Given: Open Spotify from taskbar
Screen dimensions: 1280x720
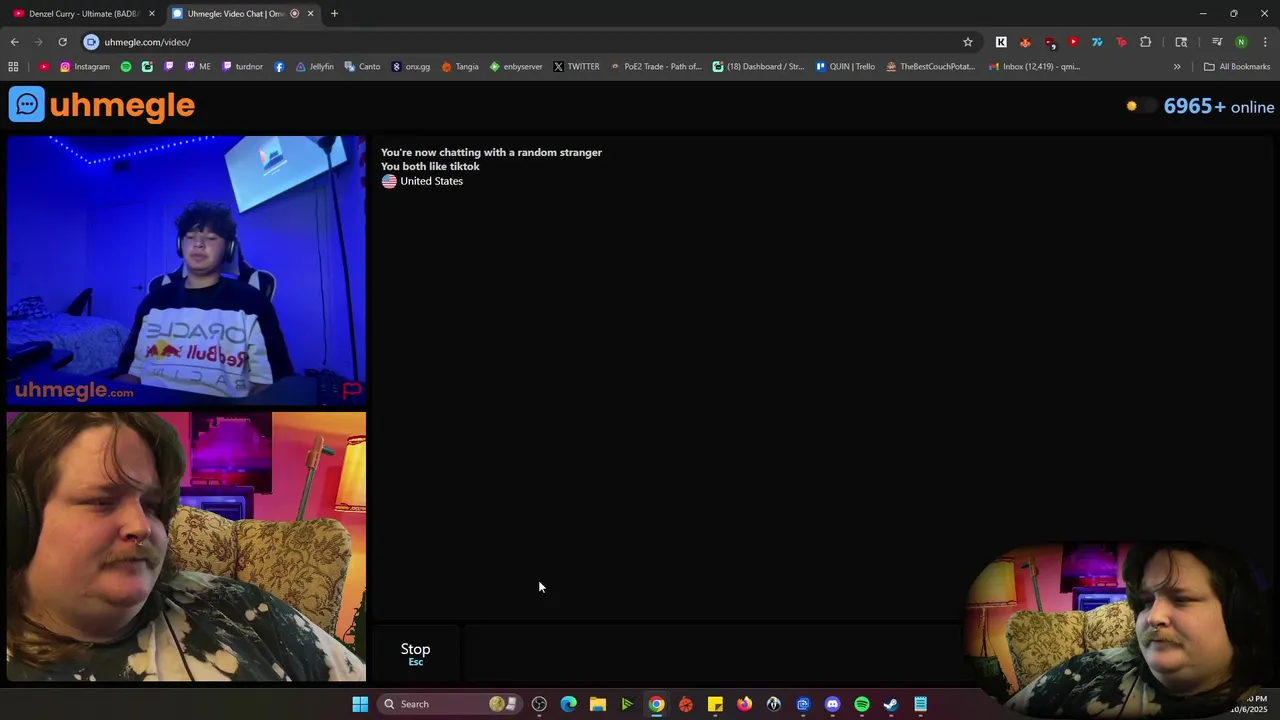Looking at the screenshot, I should (862, 704).
